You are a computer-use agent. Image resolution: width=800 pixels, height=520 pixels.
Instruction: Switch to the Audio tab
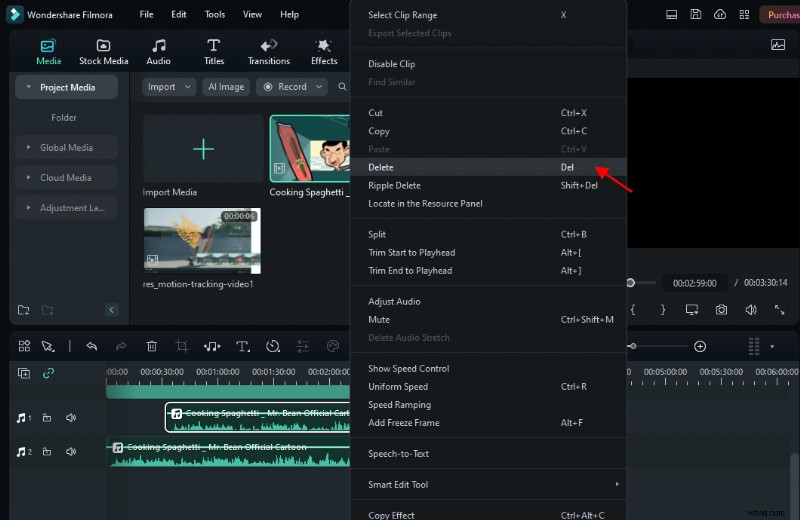(159, 52)
